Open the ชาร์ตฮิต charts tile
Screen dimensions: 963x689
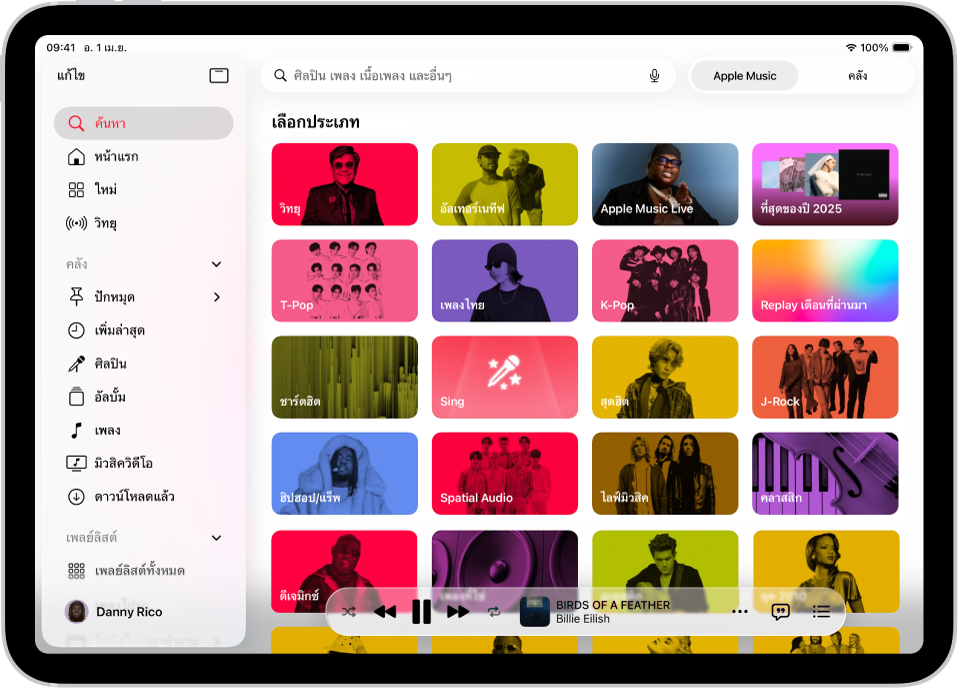pyautogui.click(x=345, y=377)
